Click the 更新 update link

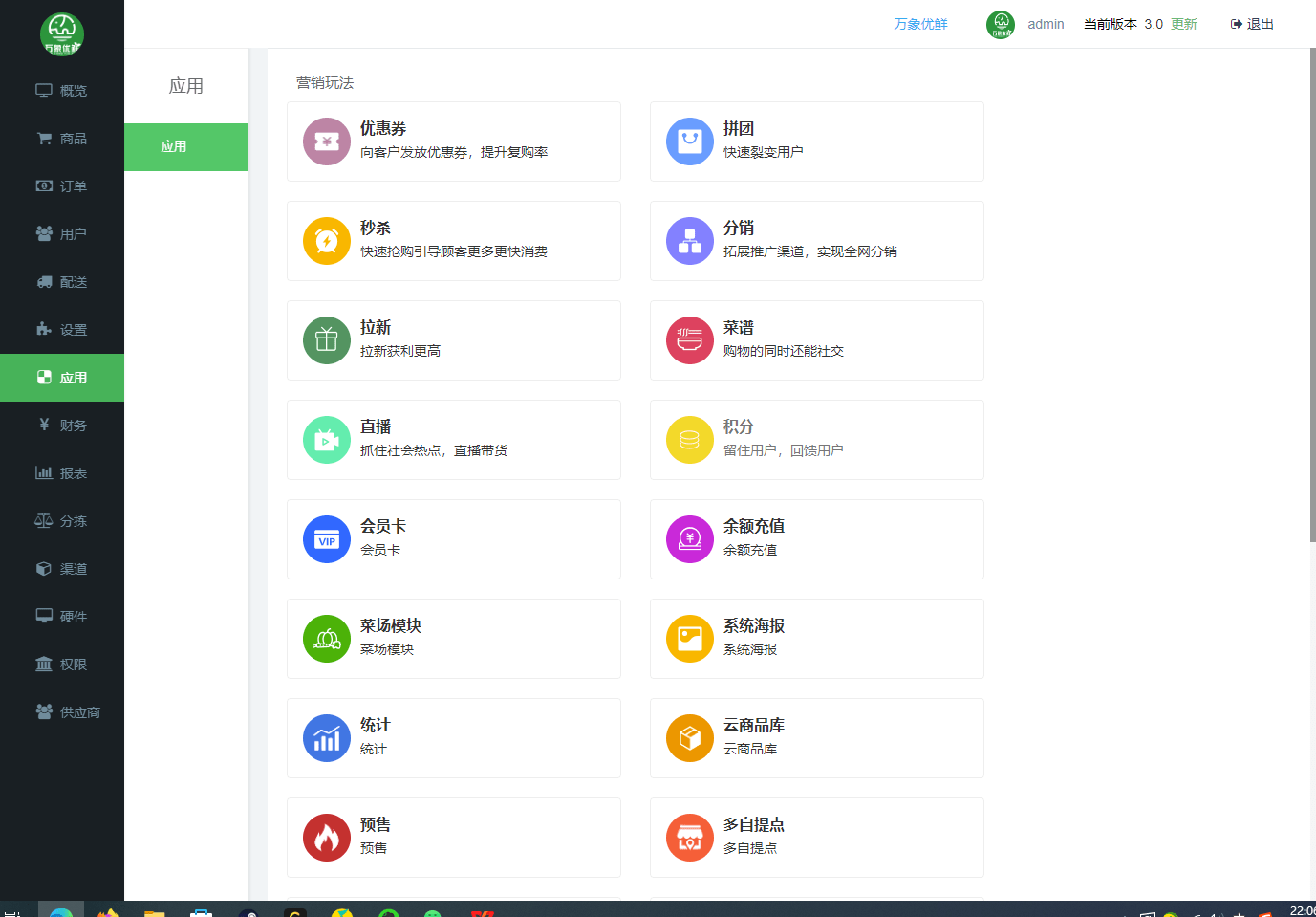click(x=1184, y=24)
